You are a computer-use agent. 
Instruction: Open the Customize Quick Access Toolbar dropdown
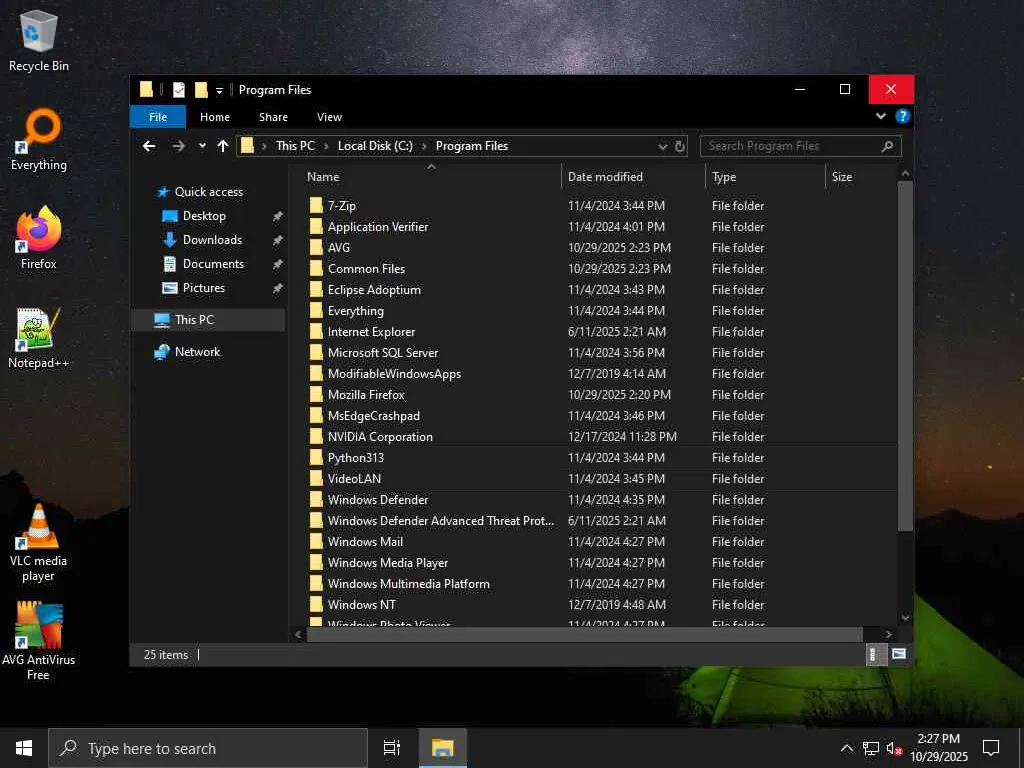tap(219, 91)
